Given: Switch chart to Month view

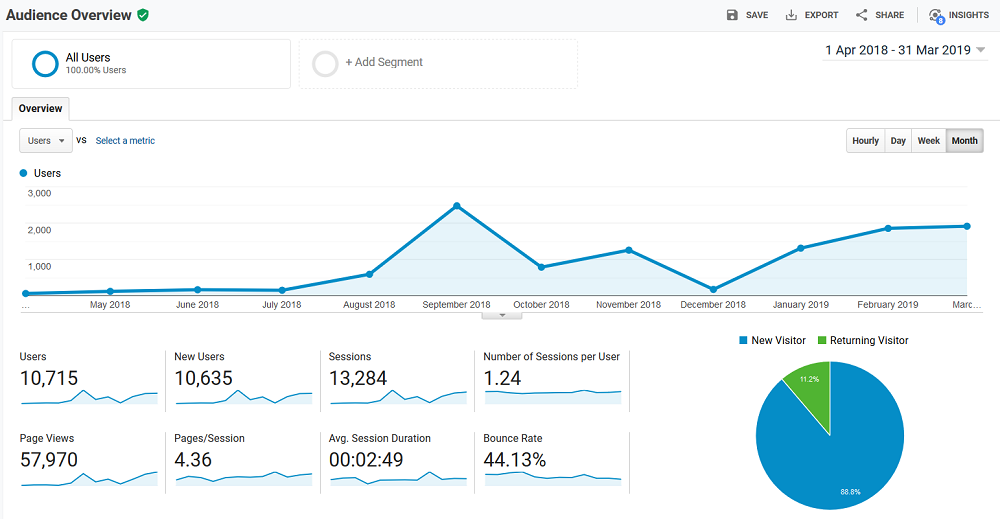Looking at the screenshot, I should pyautogui.click(x=964, y=140).
